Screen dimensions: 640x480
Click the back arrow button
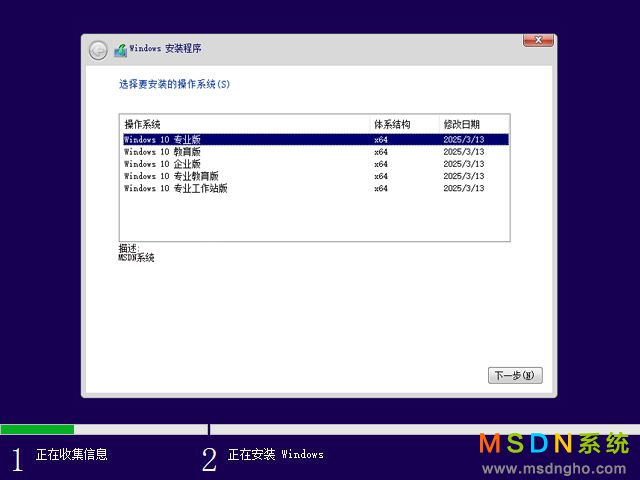98,51
